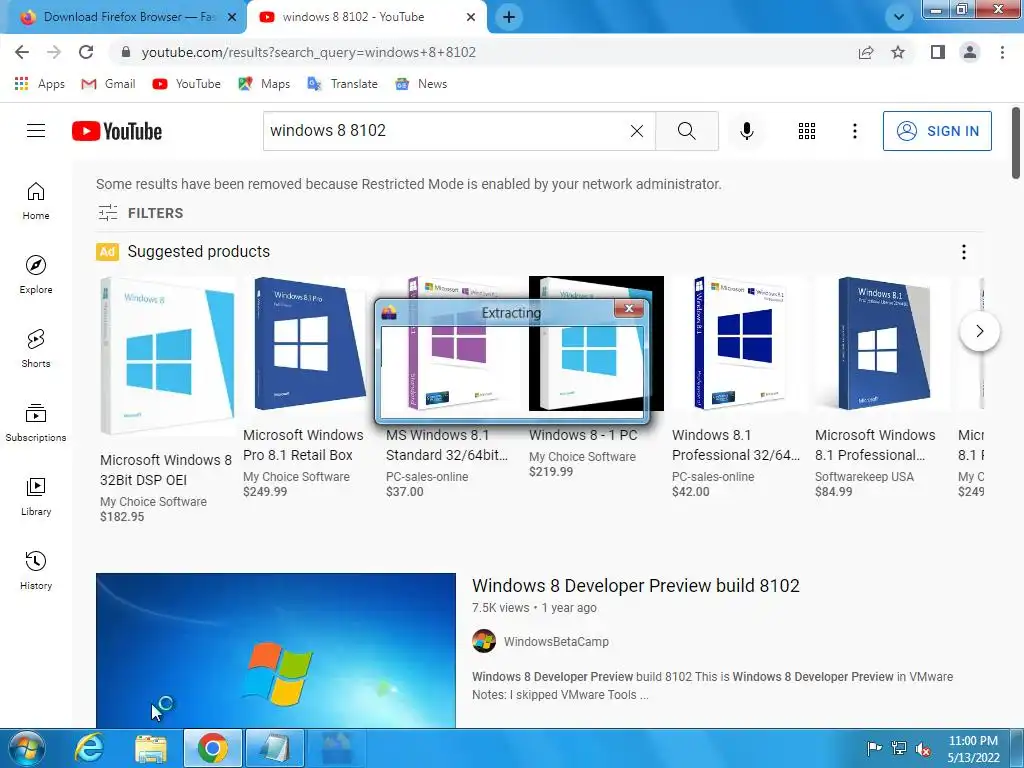Open Windows Explorer from the taskbar
This screenshot has width=1024, height=768.
click(x=152, y=748)
